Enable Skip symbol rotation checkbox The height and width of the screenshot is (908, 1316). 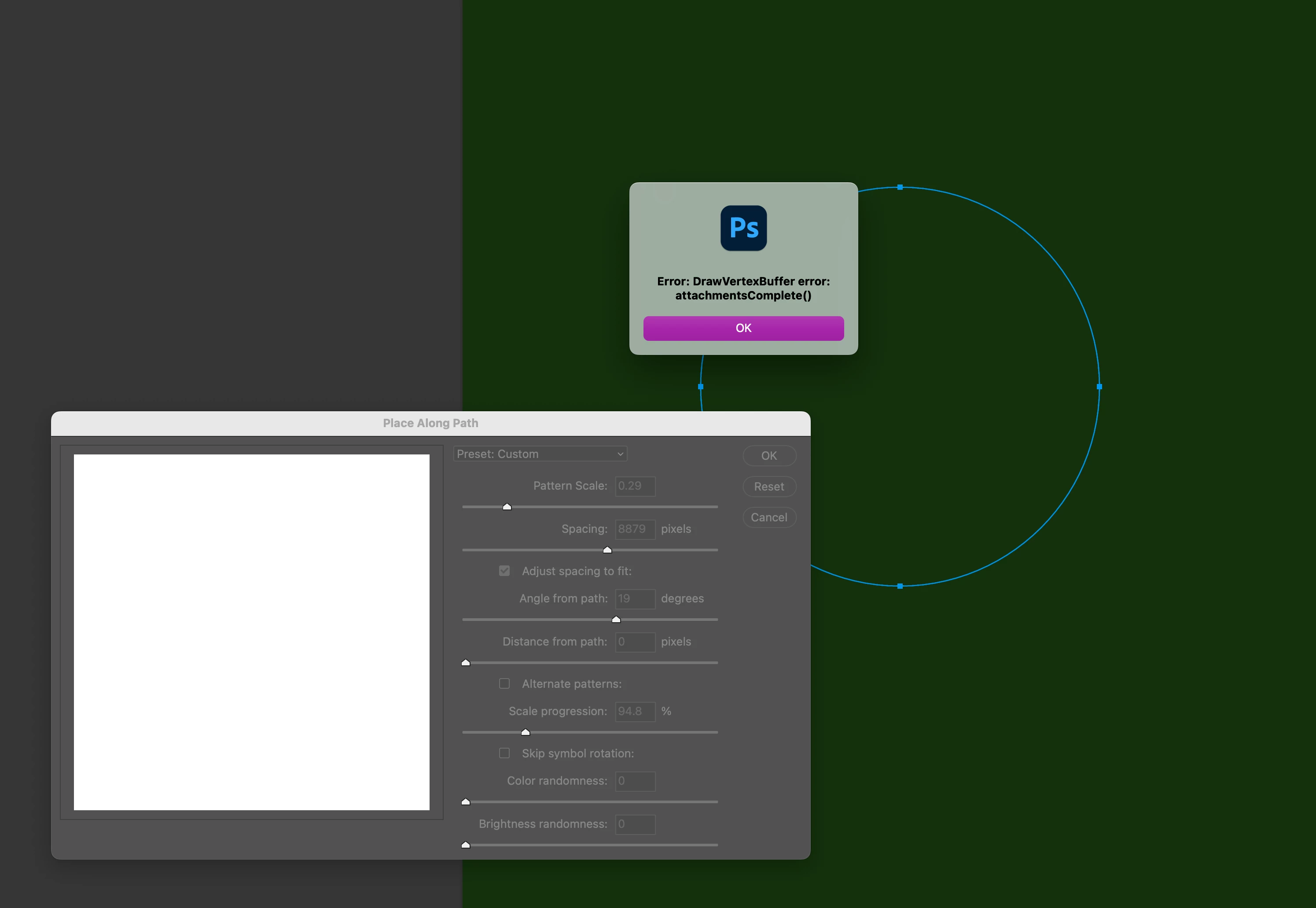click(x=504, y=753)
